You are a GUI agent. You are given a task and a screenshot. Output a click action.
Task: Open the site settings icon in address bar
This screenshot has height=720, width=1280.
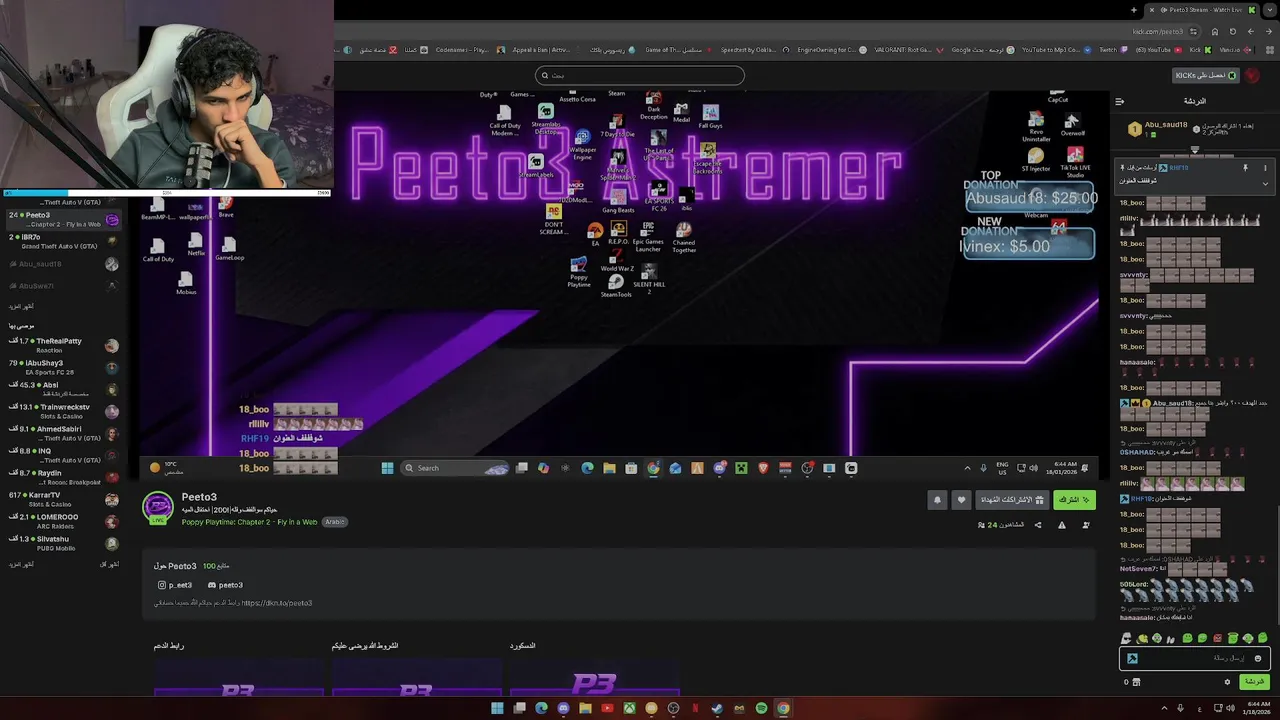(x=1193, y=31)
